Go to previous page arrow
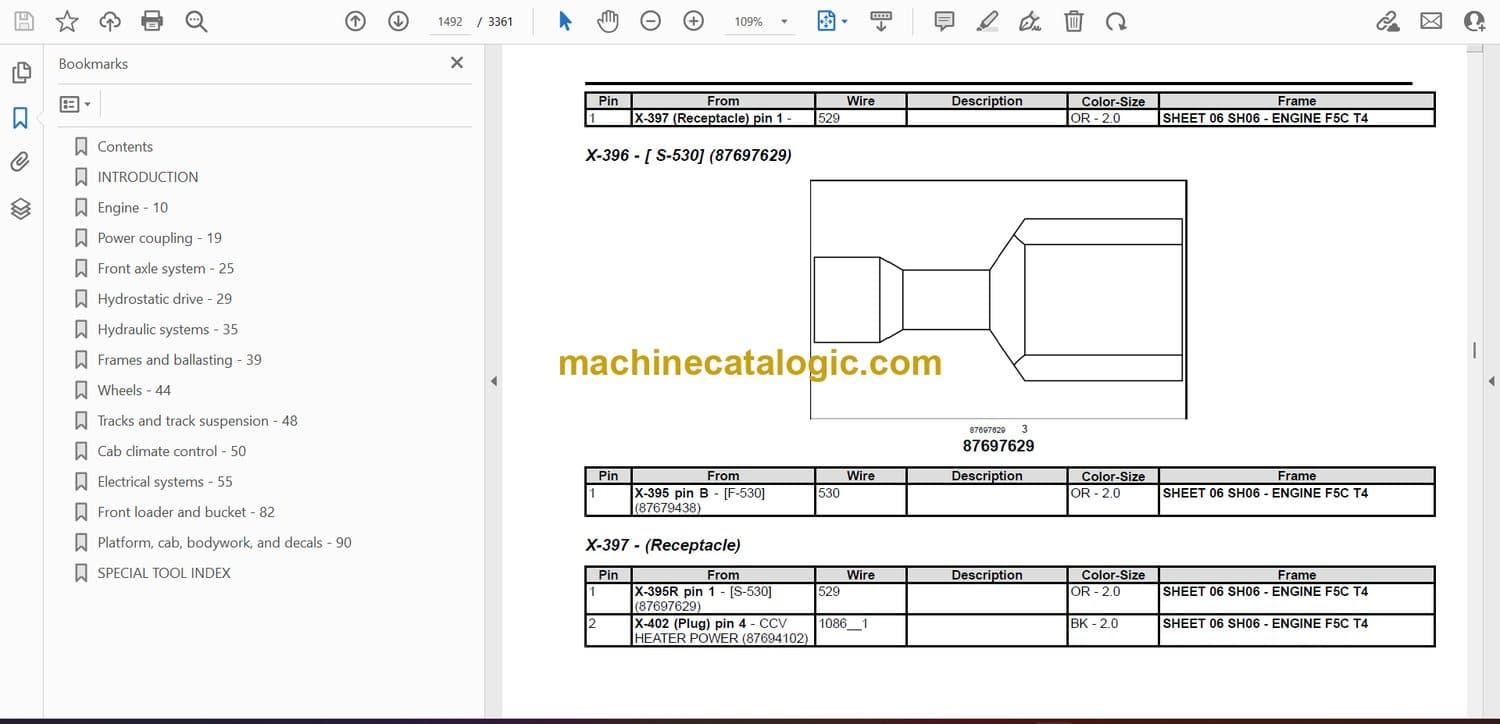This screenshot has width=1500, height=724. [x=355, y=21]
